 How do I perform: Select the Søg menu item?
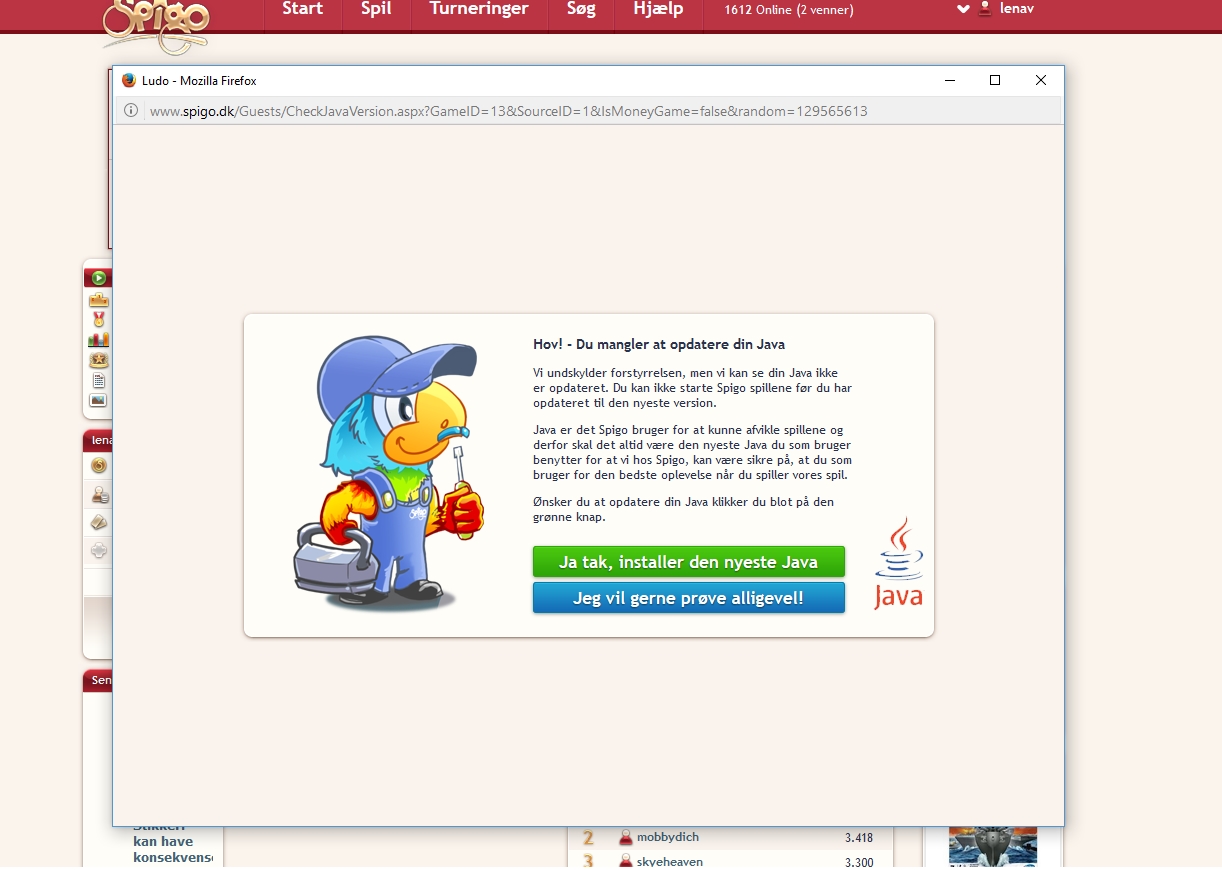[x=581, y=9]
